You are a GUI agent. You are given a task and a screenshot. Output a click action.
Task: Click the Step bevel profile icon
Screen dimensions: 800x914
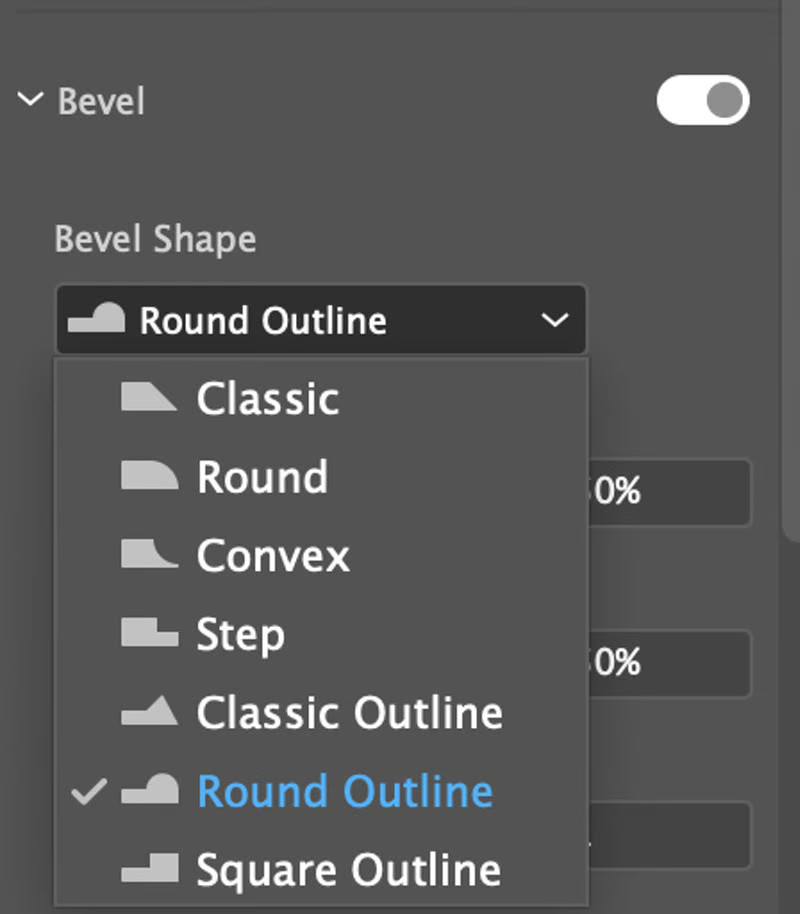[148, 633]
